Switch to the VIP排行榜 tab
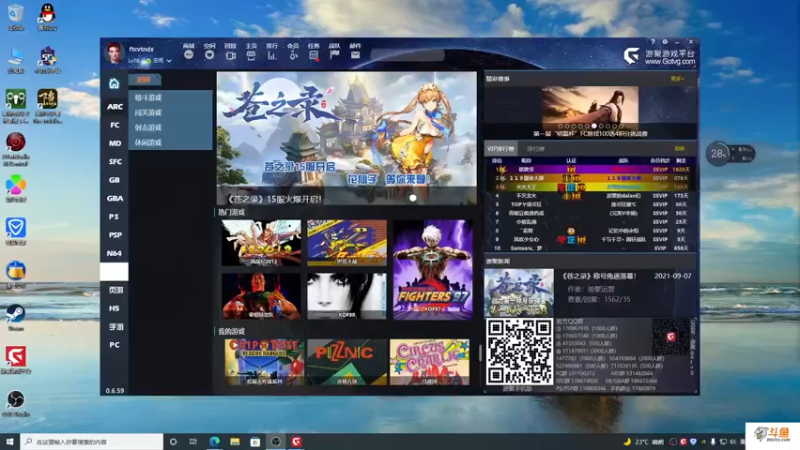 coord(501,148)
